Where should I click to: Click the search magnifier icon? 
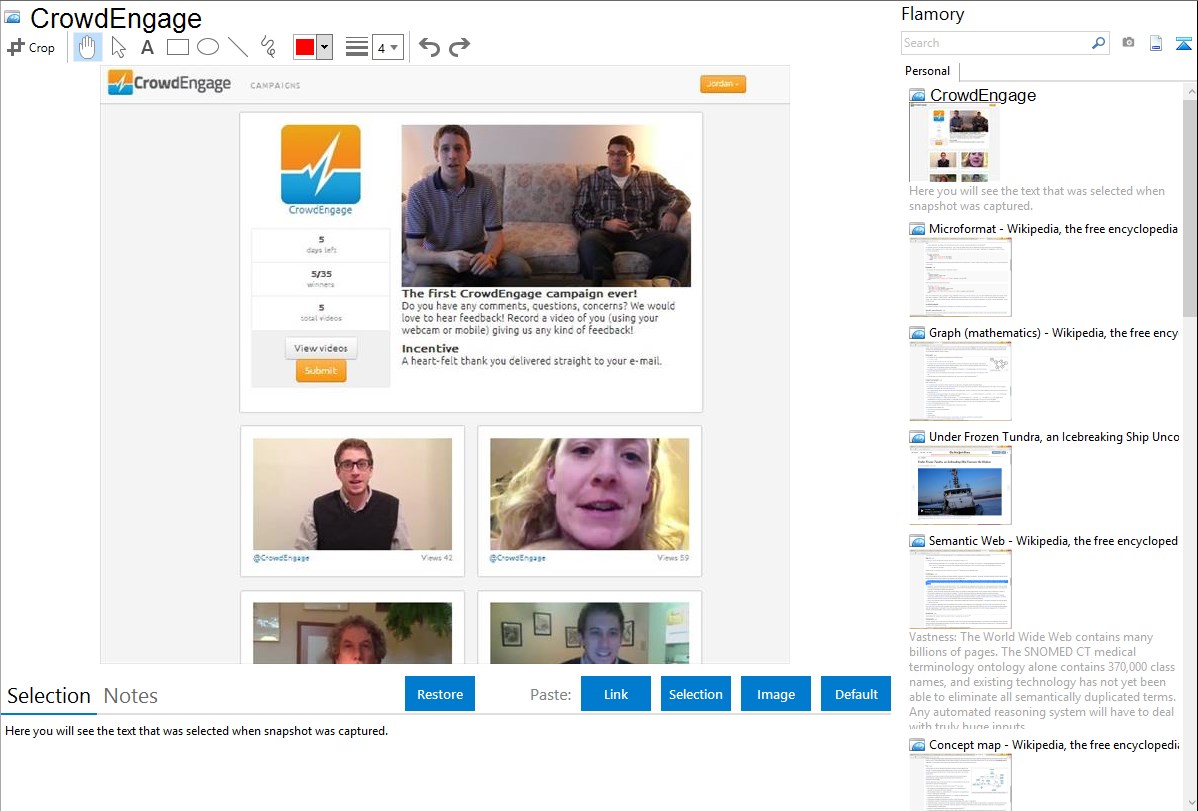click(x=1099, y=43)
